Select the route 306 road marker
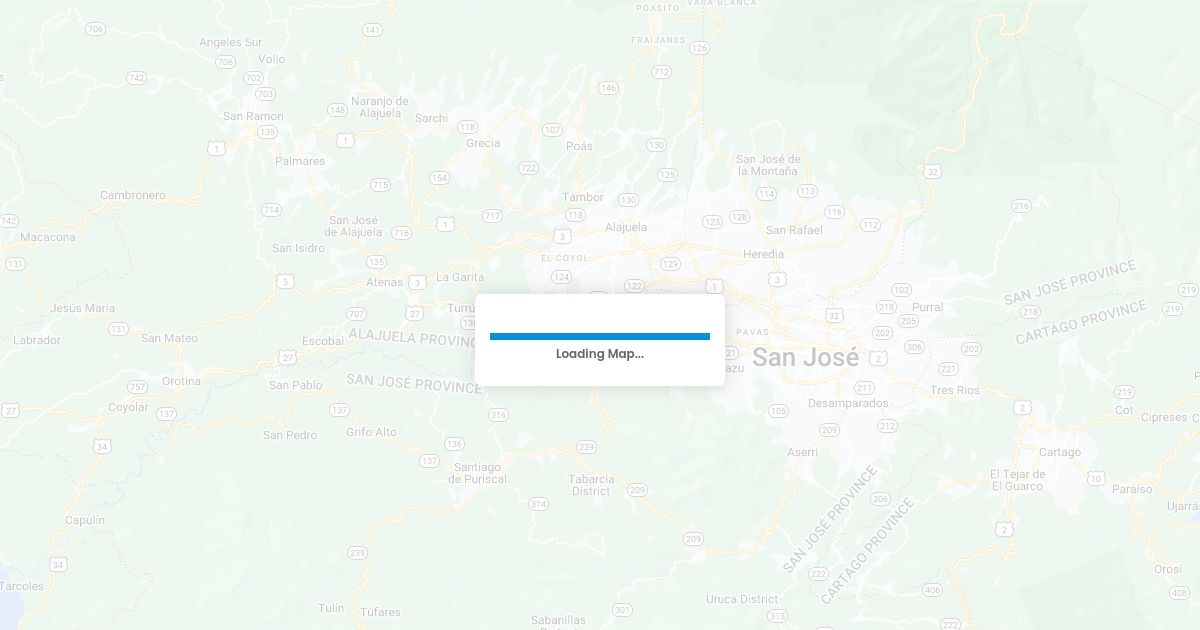This screenshot has height=630, width=1200. (x=914, y=346)
